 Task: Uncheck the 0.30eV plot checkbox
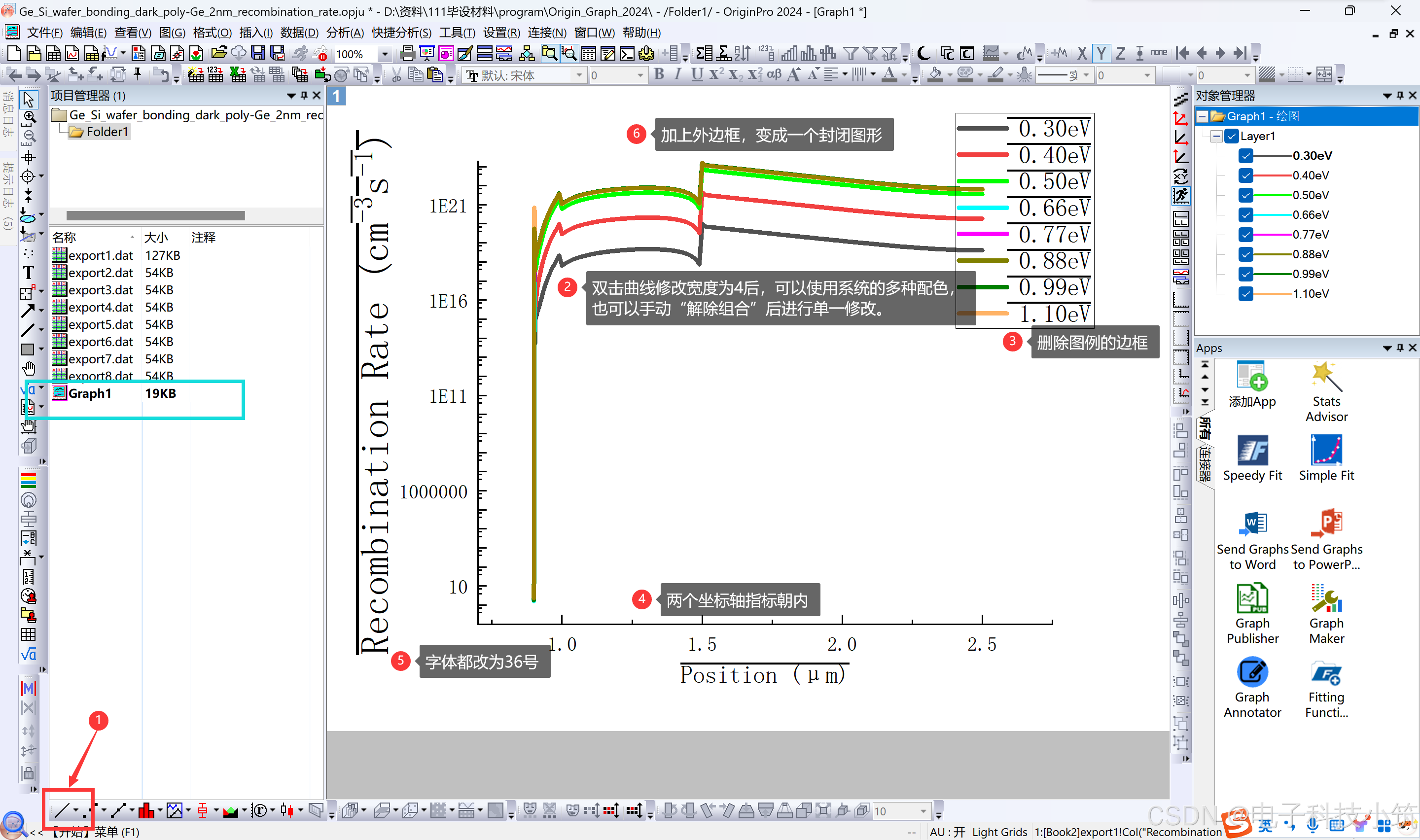1245,156
